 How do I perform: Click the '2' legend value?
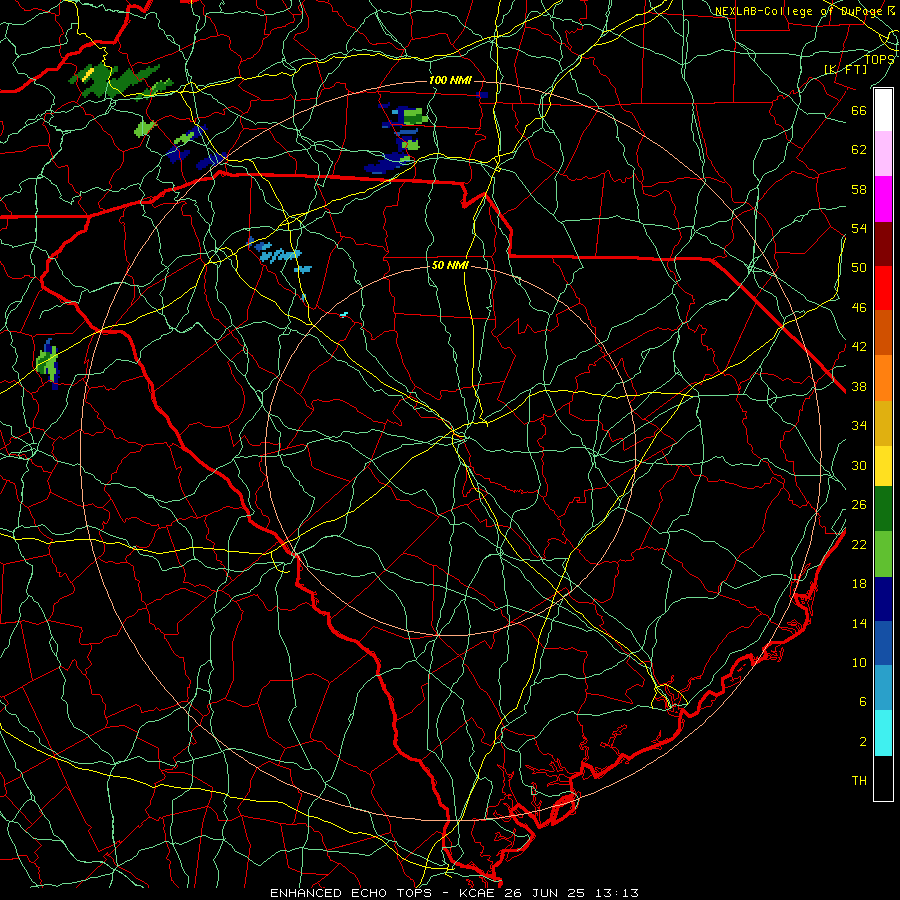click(x=863, y=742)
